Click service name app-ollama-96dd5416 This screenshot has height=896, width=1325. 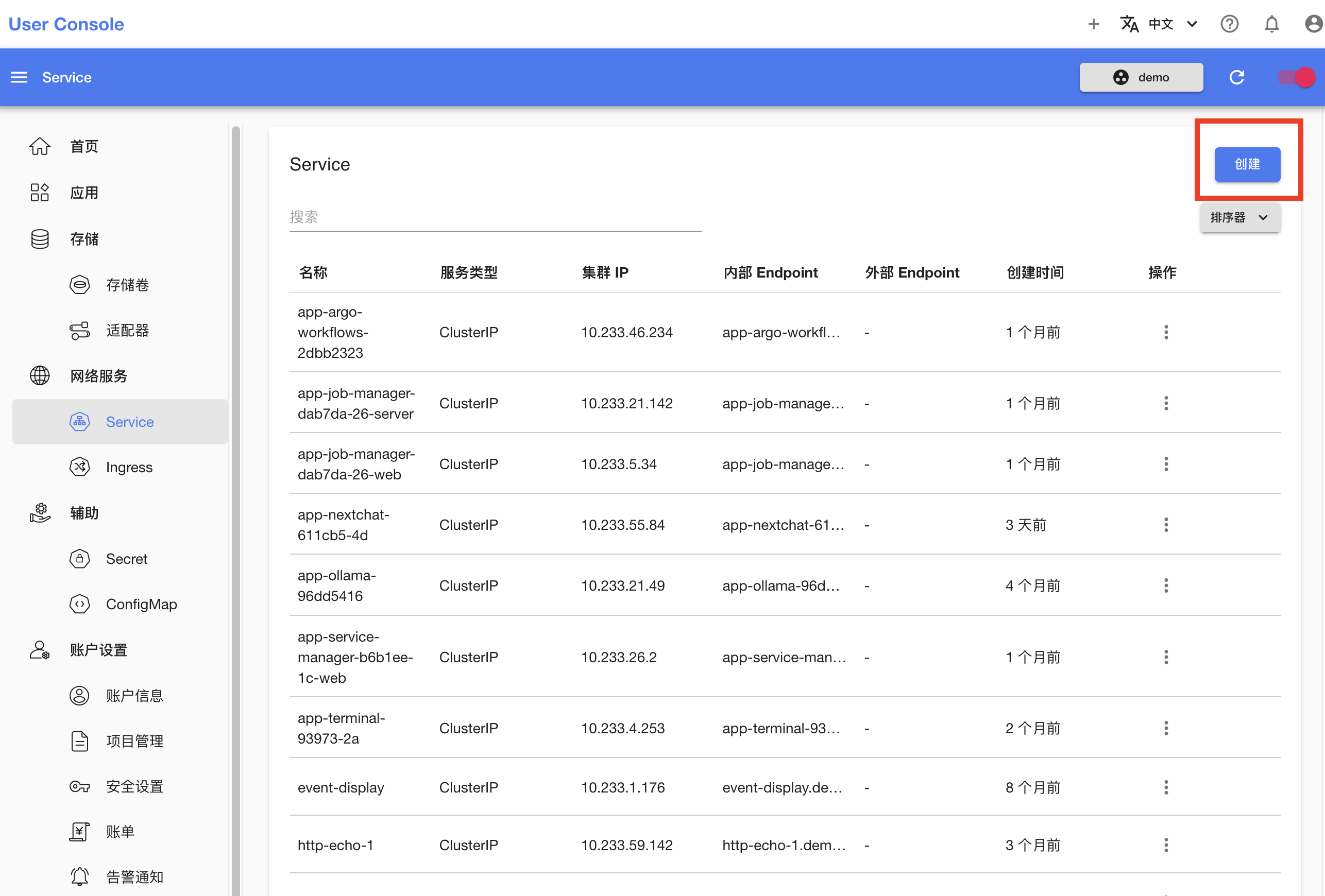[336, 585]
